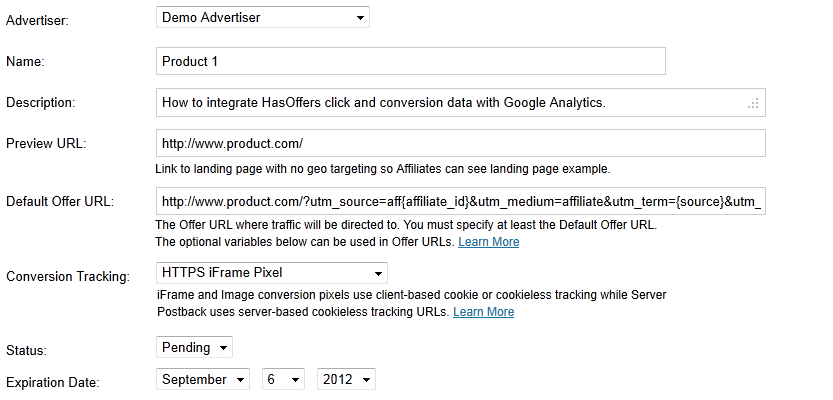Open Learn More link about Offer URL variables

(488, 242)
